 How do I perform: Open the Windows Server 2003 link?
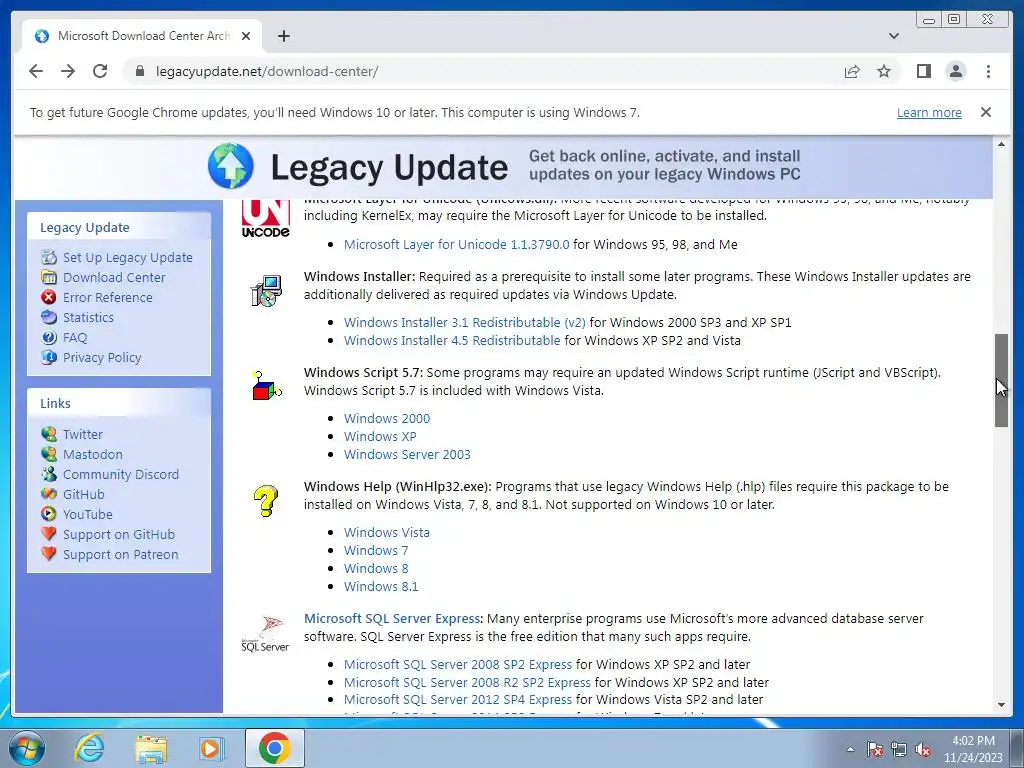coord(407,455)
